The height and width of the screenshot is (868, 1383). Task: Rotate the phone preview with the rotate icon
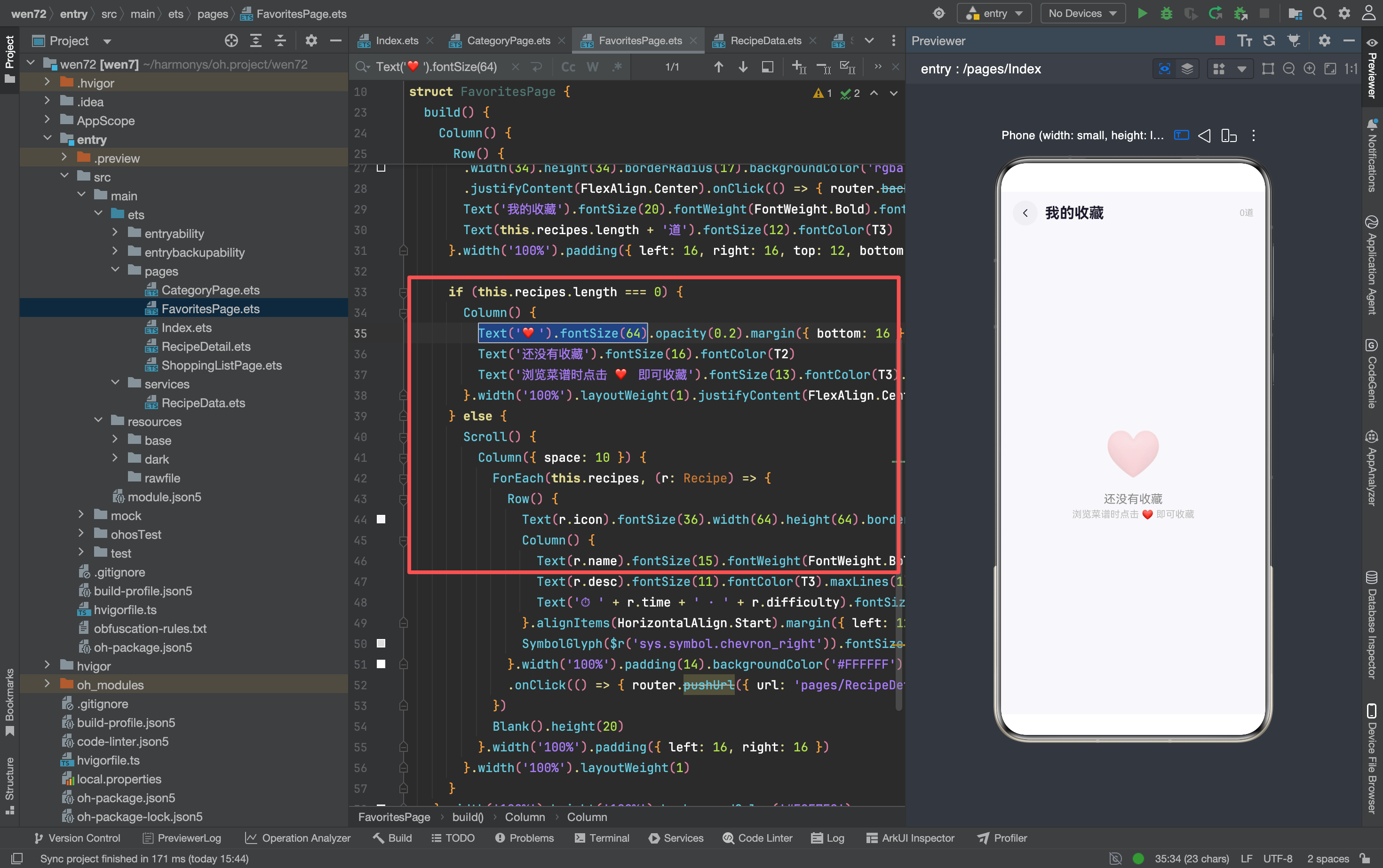point(1229,136)
